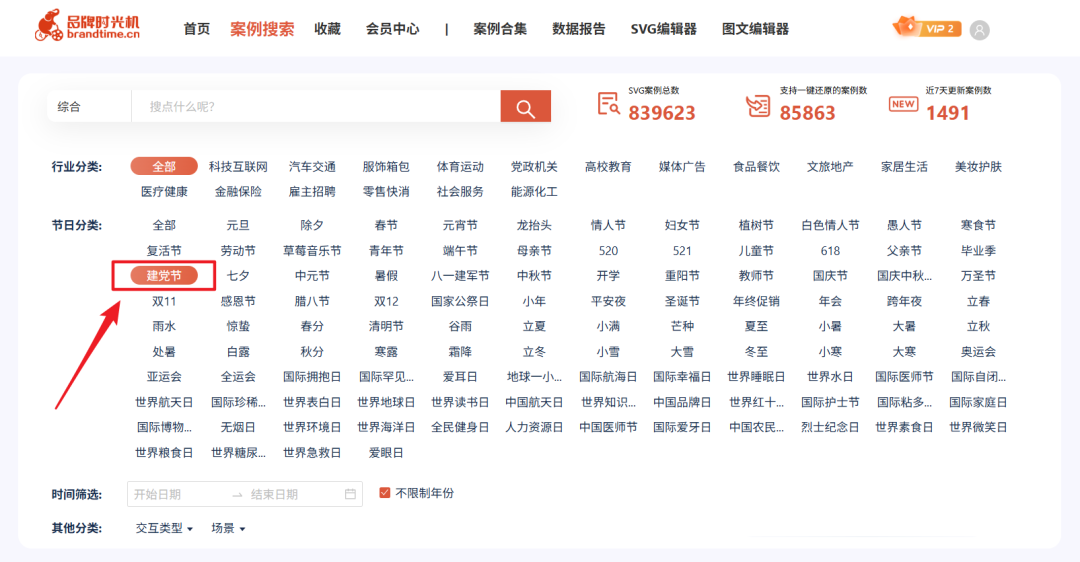Choose the 元旦 holiday filter
Screen dimensions: 1080x562
[238, 225]
